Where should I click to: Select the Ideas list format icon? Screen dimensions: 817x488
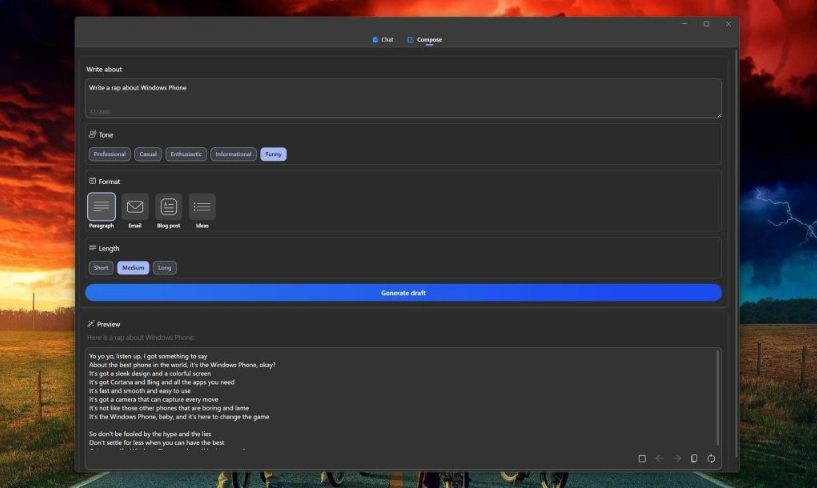(202, 207)
